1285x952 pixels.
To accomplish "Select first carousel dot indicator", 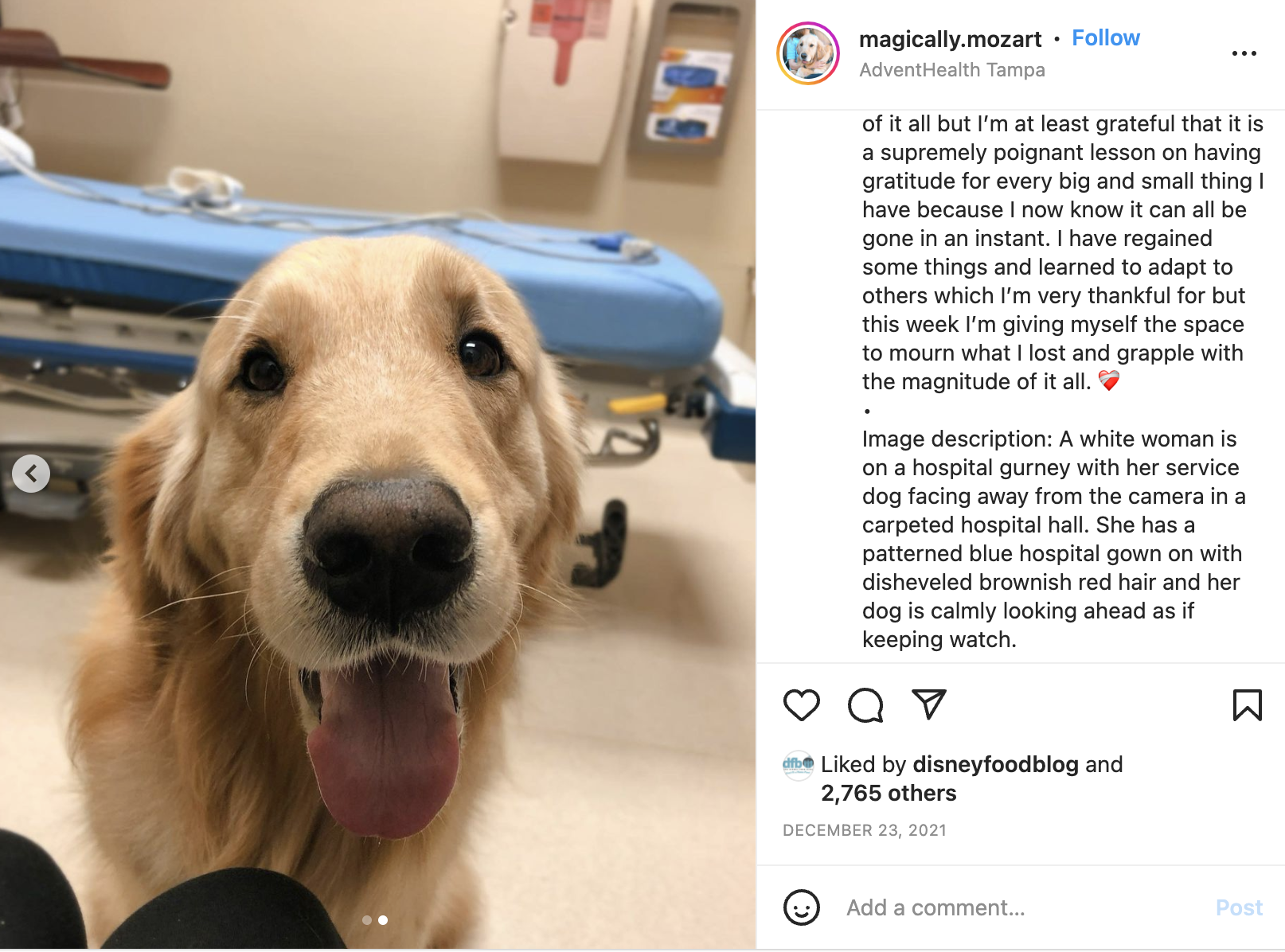I will click(x=366, y=920).
